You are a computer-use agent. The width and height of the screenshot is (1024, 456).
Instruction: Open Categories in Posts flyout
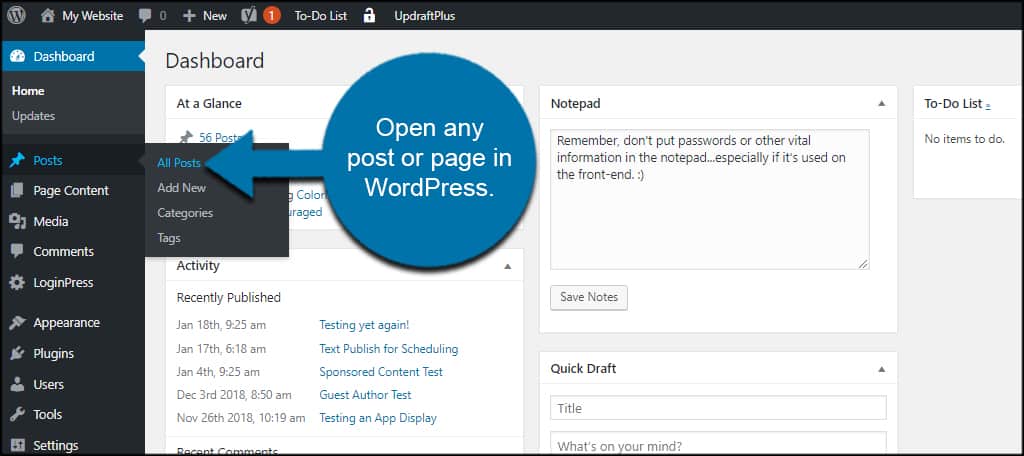[185, 213]
